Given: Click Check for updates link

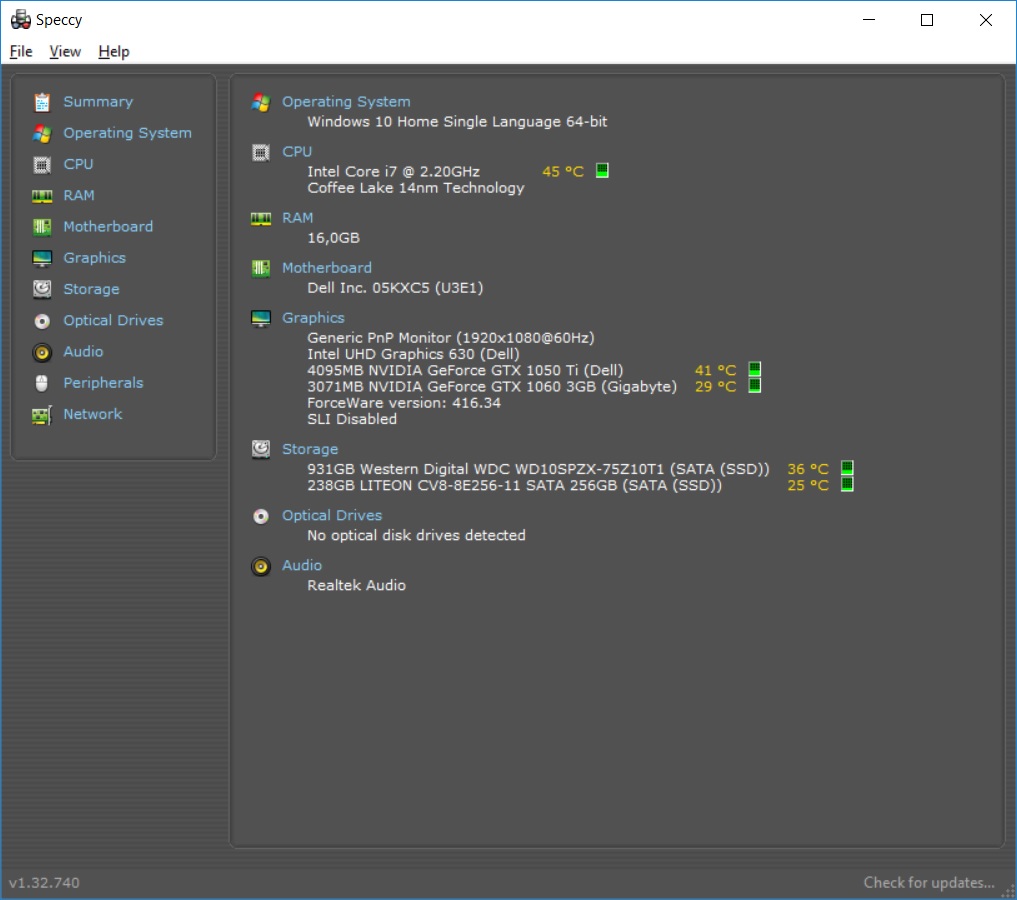Looking at the screenshot, I should pos(928,882).
